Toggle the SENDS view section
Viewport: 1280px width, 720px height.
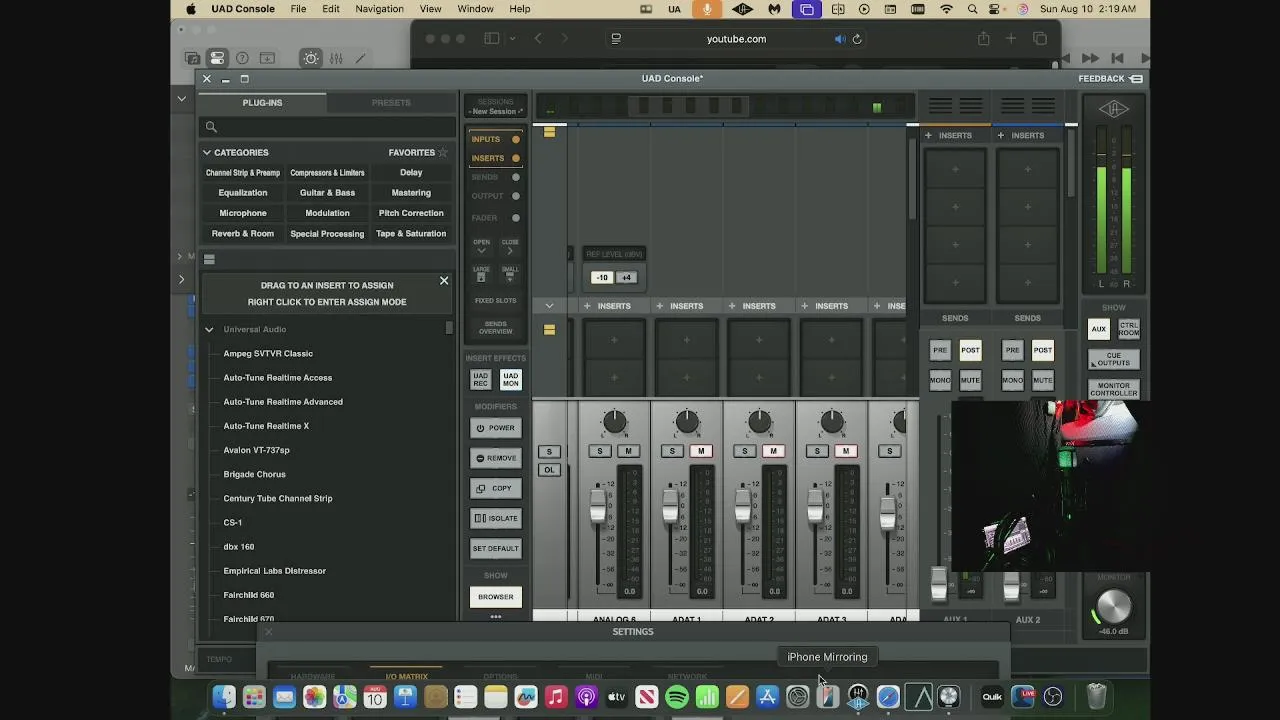pyautogui.click(x=496, y=177)
